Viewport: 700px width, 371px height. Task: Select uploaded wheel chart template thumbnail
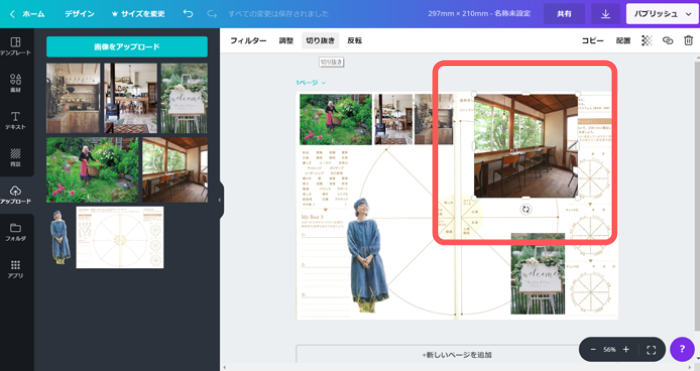[x=120, y=237]
